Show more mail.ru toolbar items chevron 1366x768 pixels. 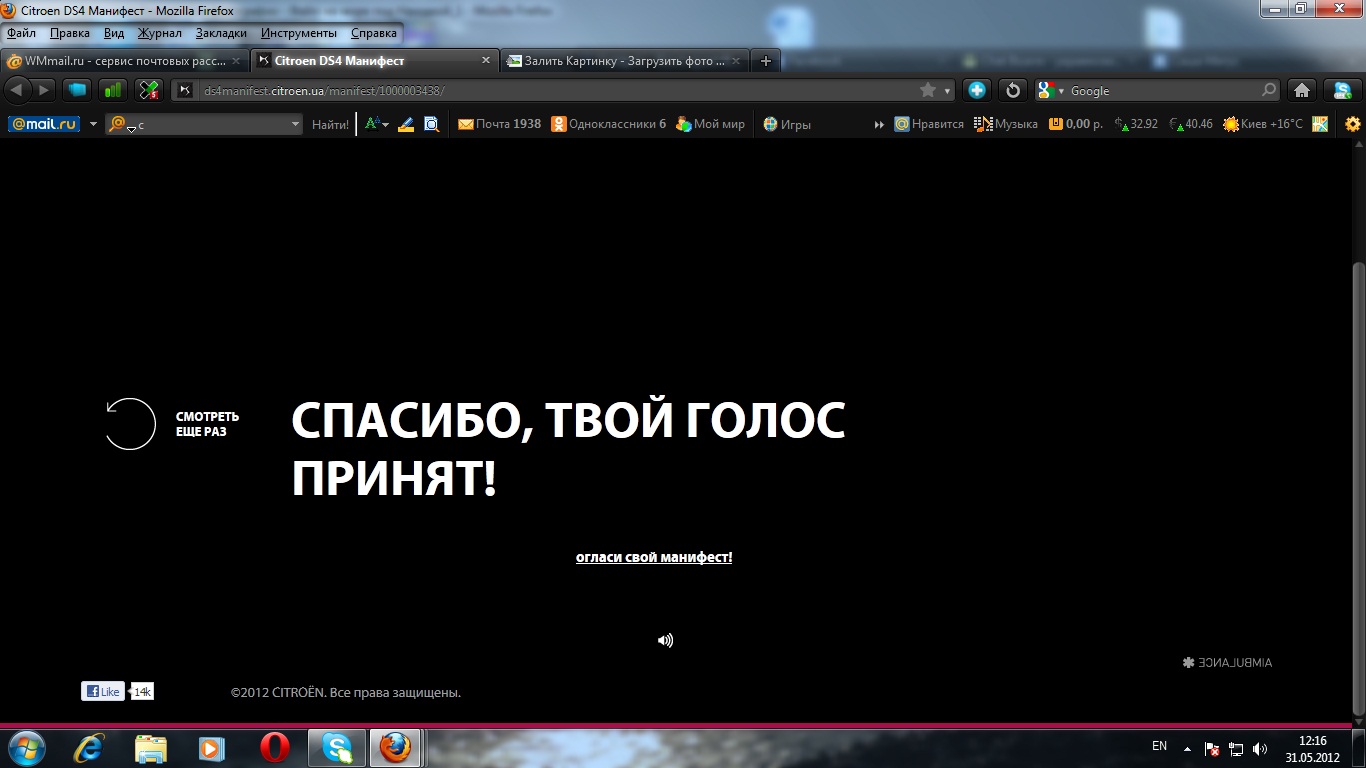point(879,124)
